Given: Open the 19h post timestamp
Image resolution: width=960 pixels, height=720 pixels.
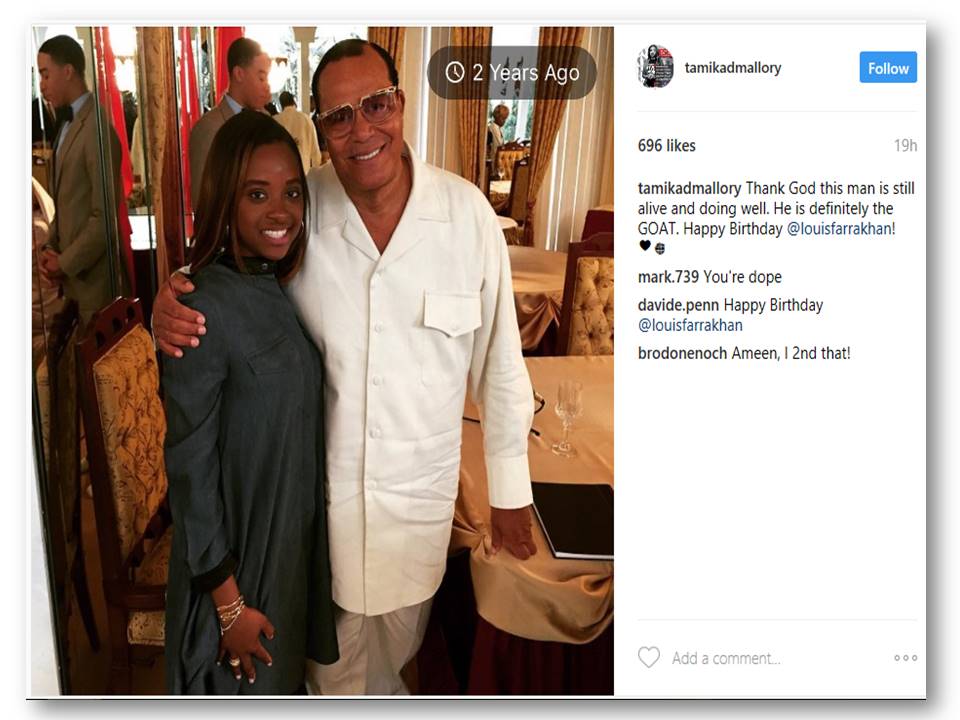Looking at the screenshot, I should click(x=905, y=146).
